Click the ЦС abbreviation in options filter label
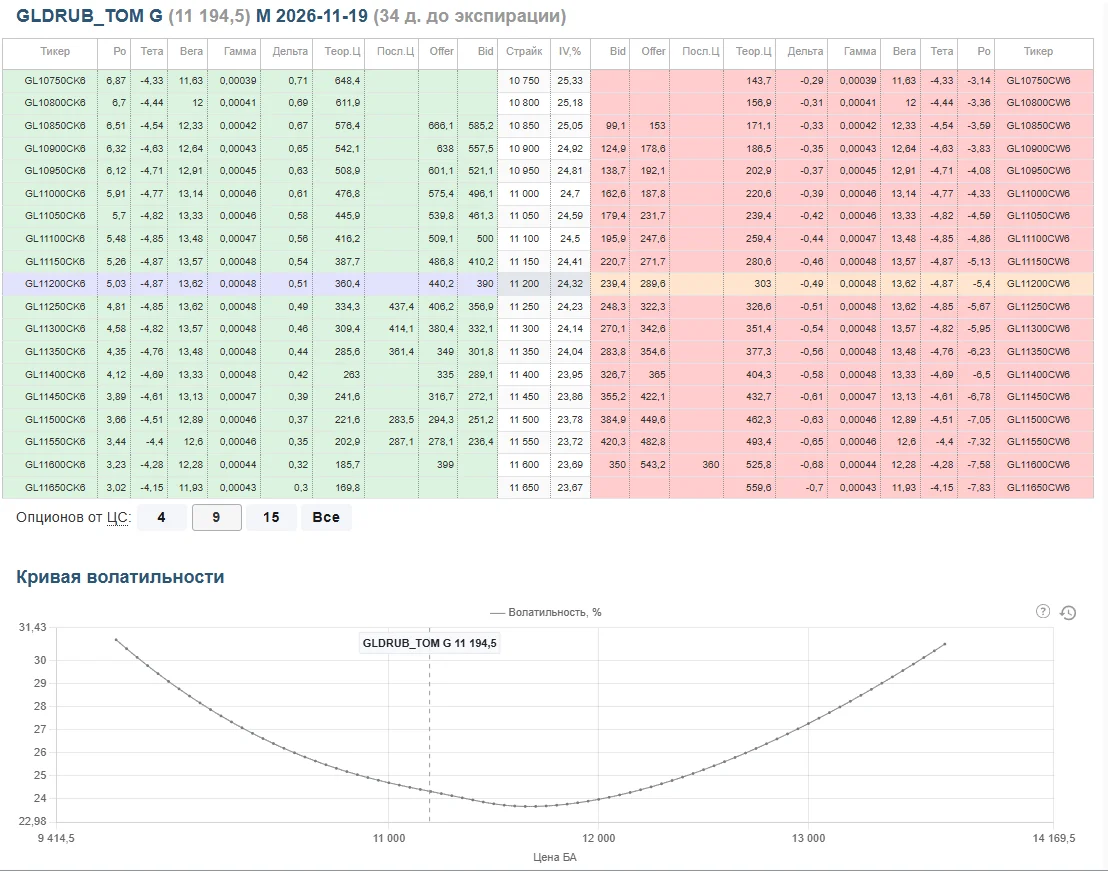This screenshot has width=1108, height=872. pos(117,517)
